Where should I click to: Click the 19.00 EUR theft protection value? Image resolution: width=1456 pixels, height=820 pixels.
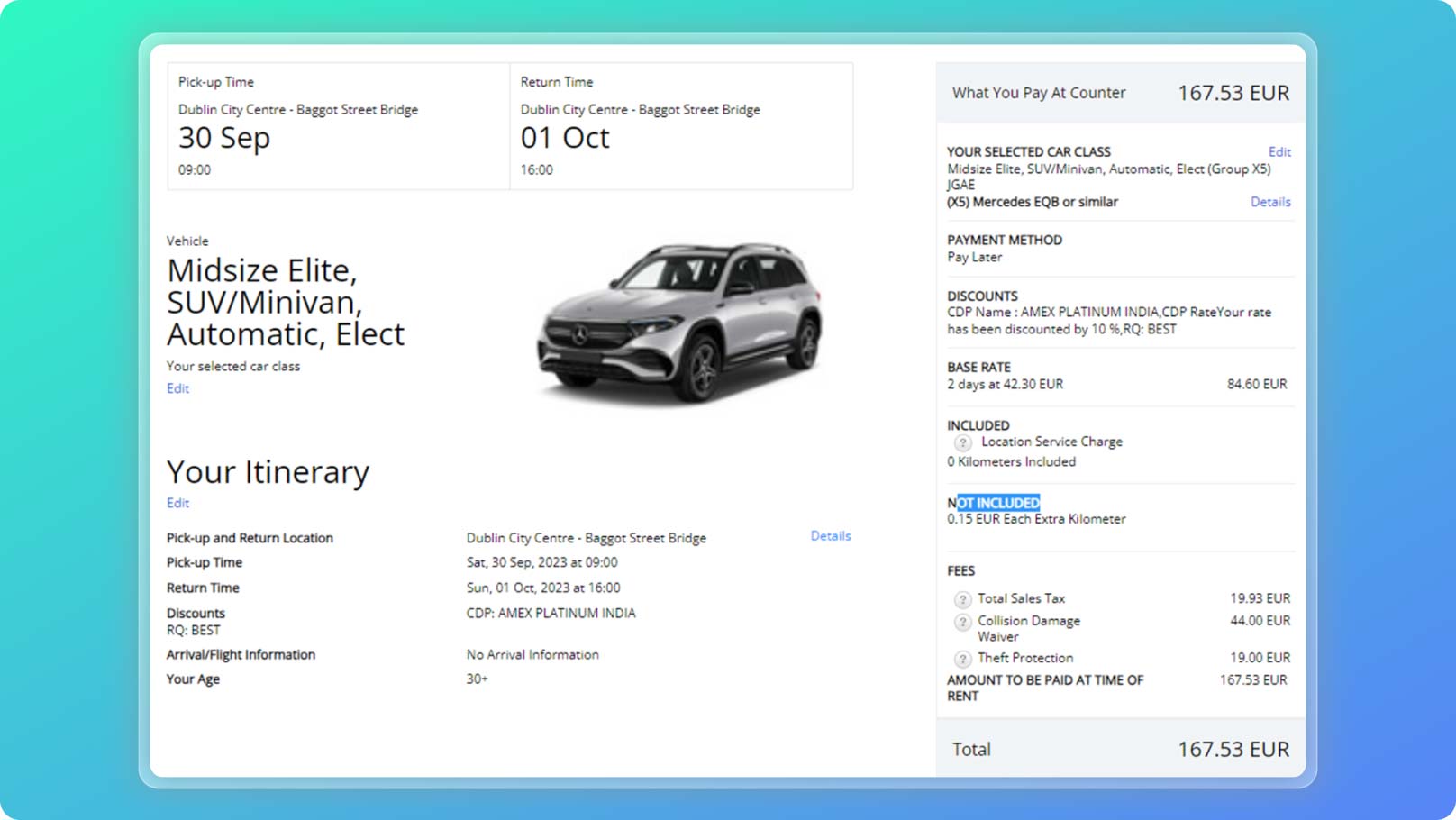click(x=1260, y=658)
